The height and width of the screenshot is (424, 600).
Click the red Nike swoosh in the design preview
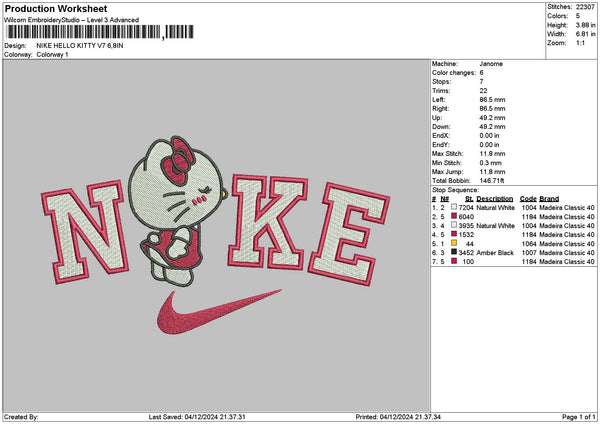pyautogui.click(x=219, y=312)
